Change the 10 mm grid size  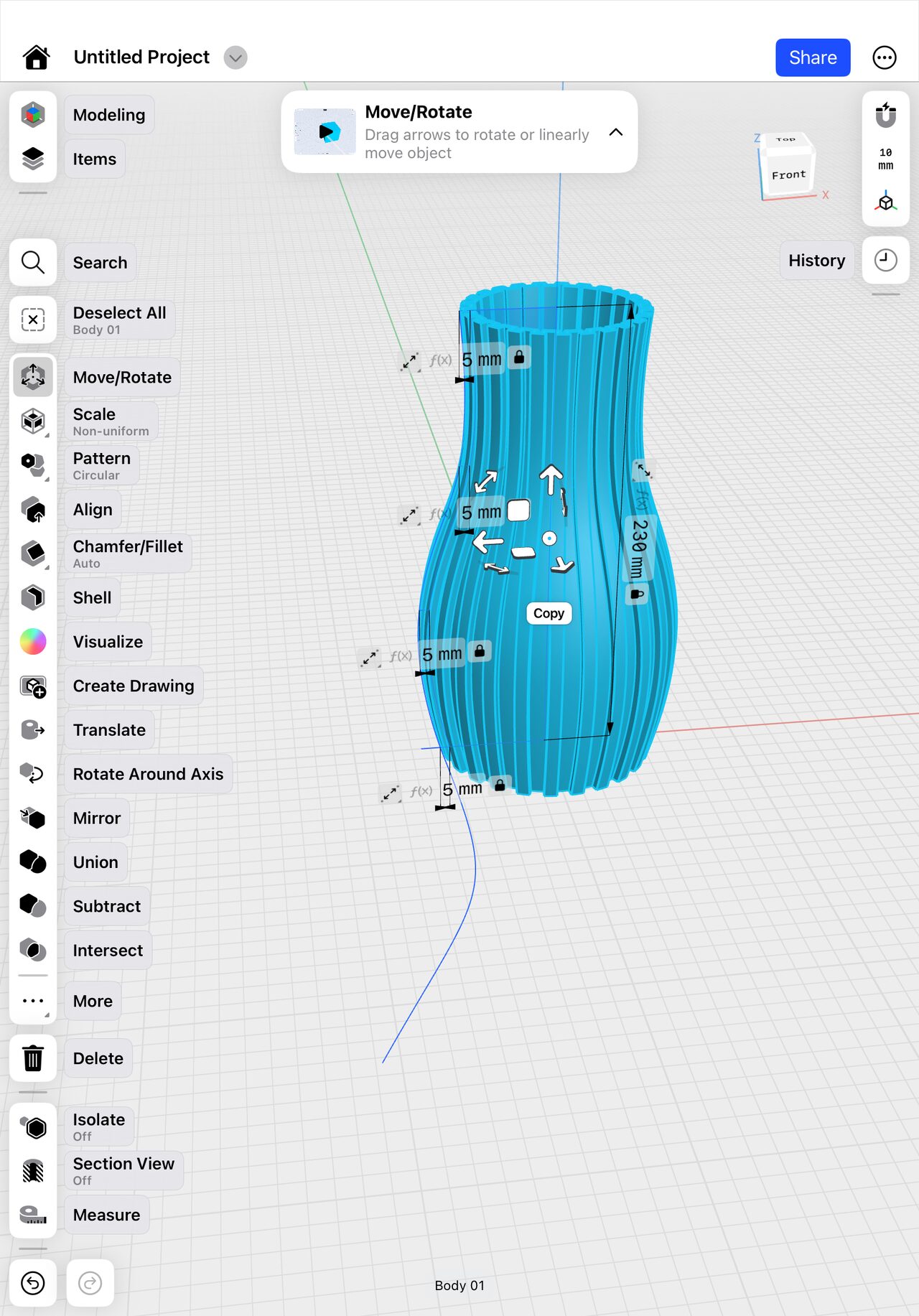tap(886, 159)
